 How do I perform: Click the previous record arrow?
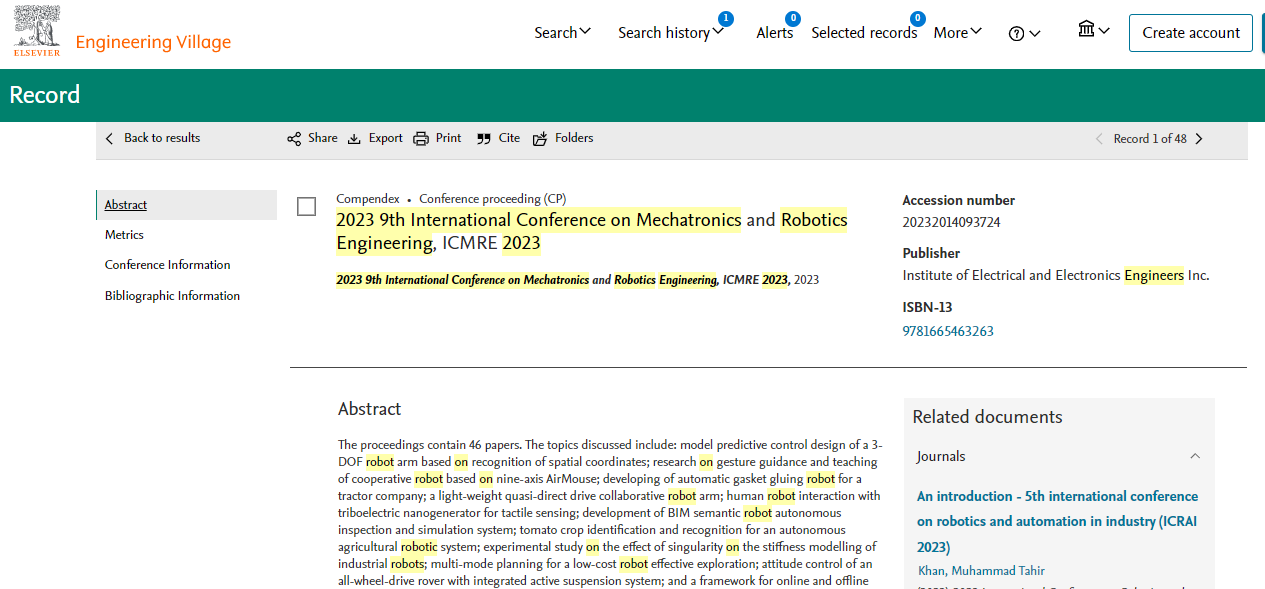point(1099,139)
